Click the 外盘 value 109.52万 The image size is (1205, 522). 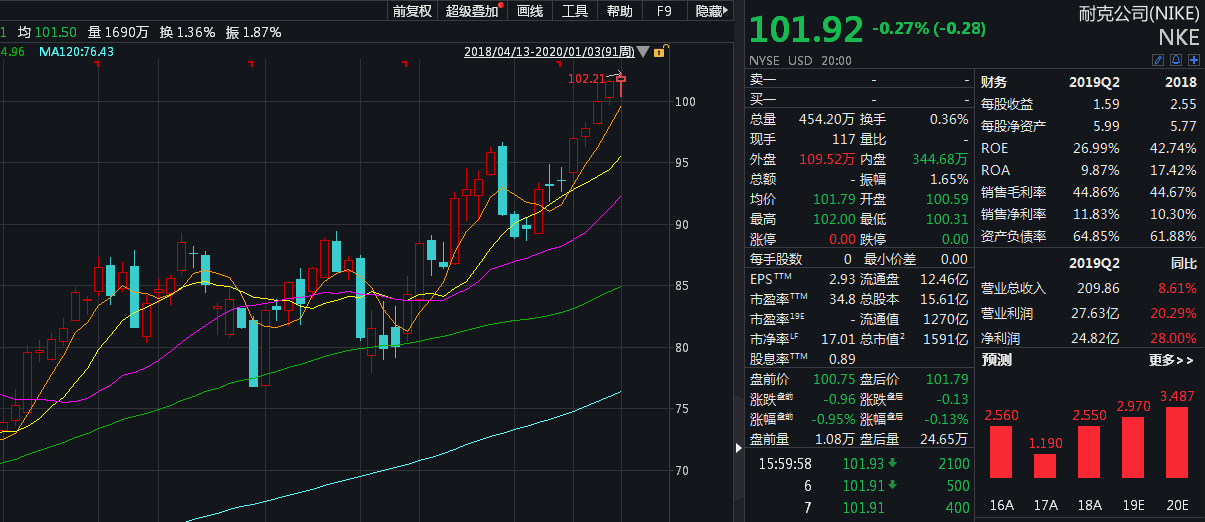coord(827,159)
